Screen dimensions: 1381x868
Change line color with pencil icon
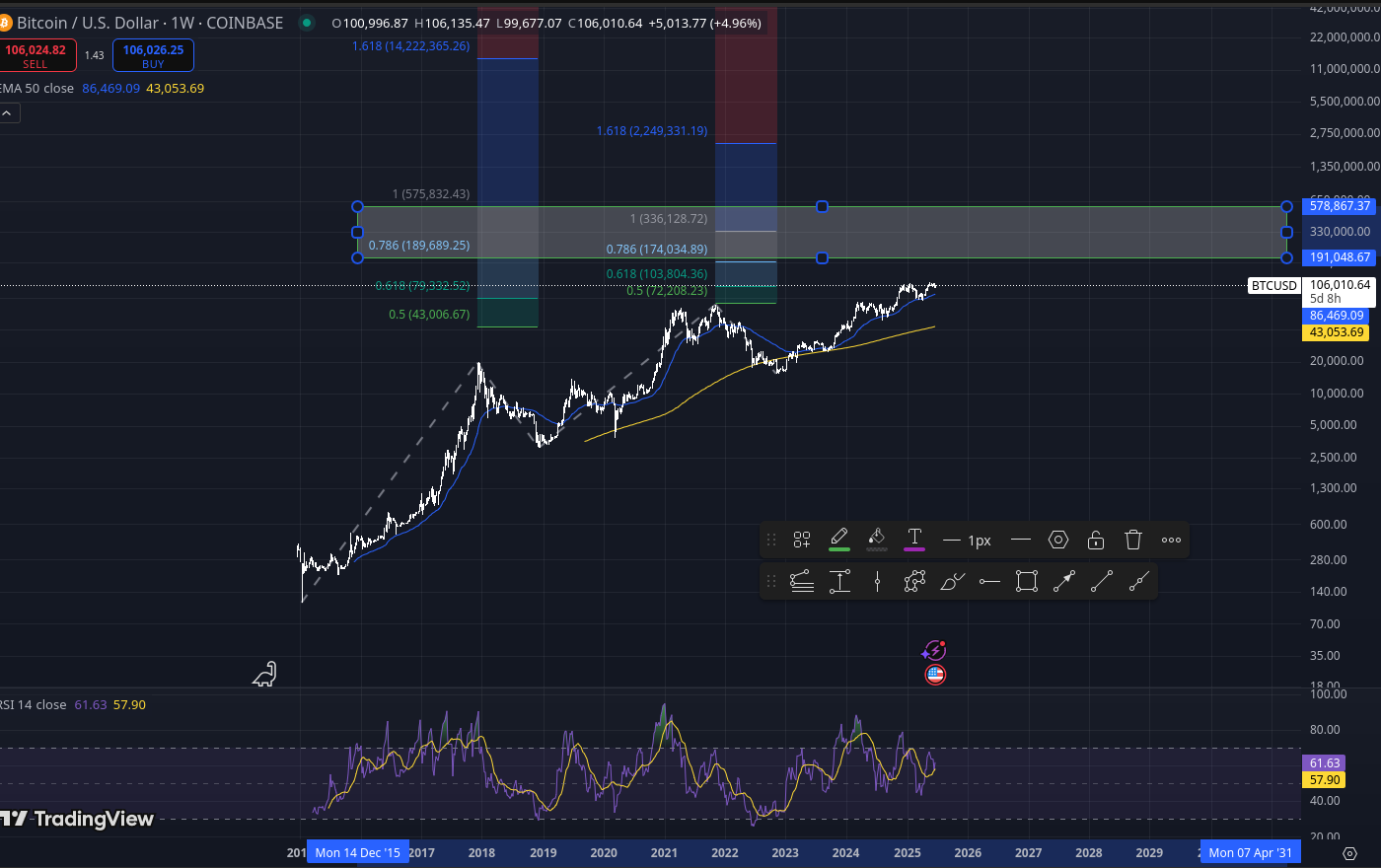pyautogui.click(x=839, y=539)
